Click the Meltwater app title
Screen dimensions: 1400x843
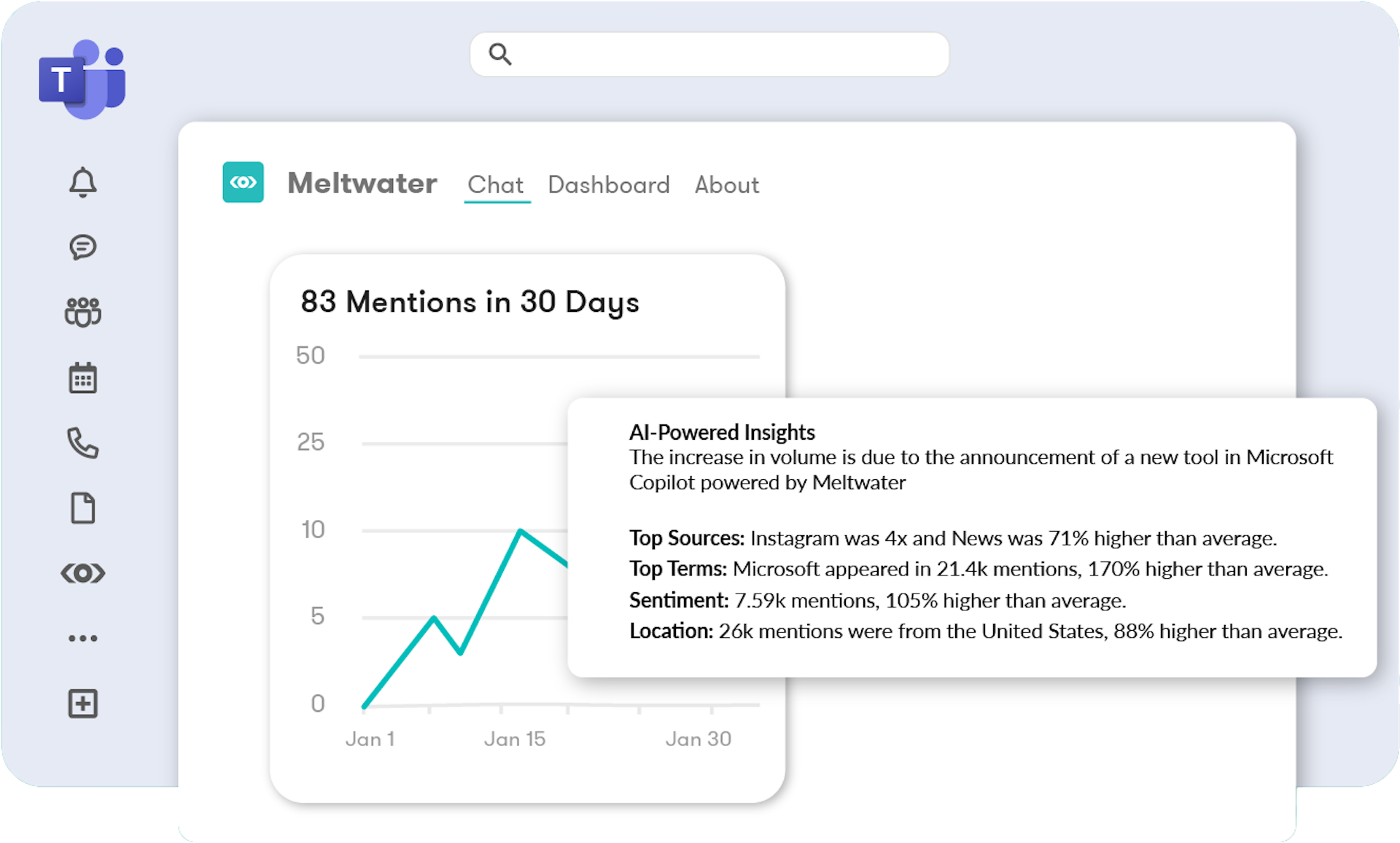(x=362, y=184)
